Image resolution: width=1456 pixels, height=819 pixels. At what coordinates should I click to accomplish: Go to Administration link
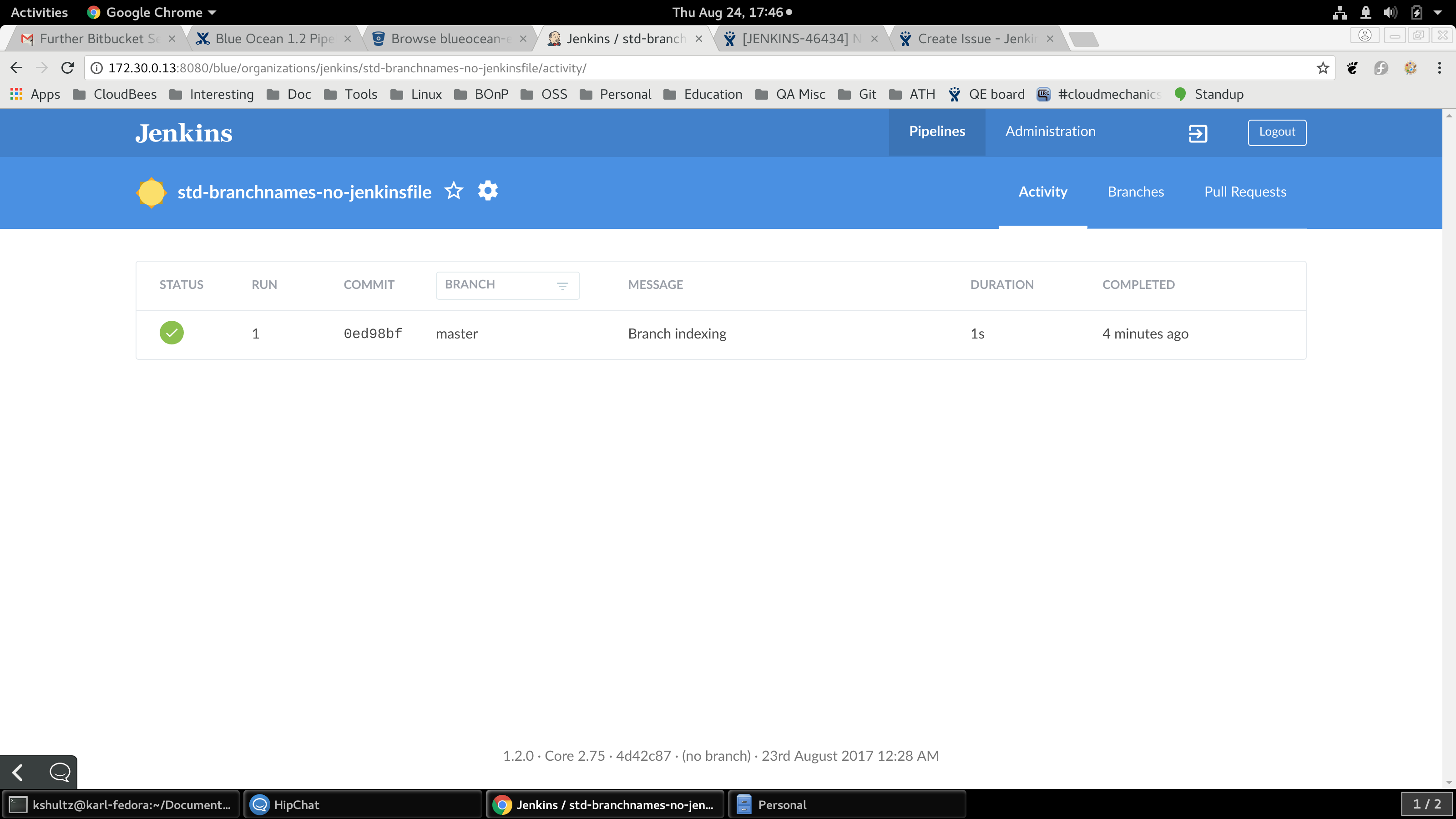point(1050,131)
